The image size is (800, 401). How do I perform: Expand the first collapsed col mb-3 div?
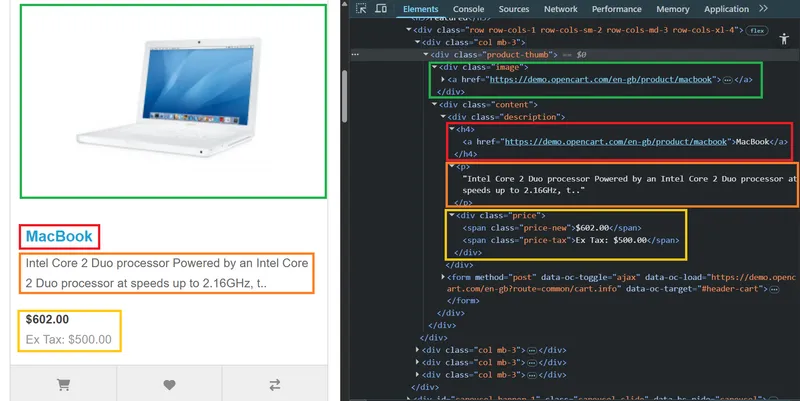[417, 350]
